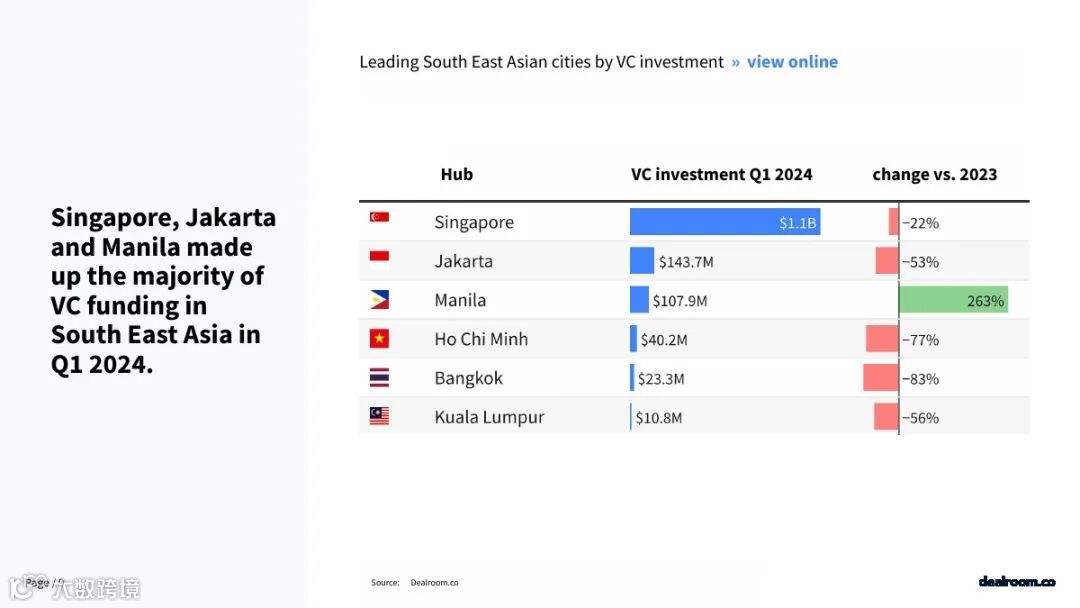The width and height of the screenshot is (1080, 608).
Task: Click the Singapore flag icon
Action: (x=379, y=217)
